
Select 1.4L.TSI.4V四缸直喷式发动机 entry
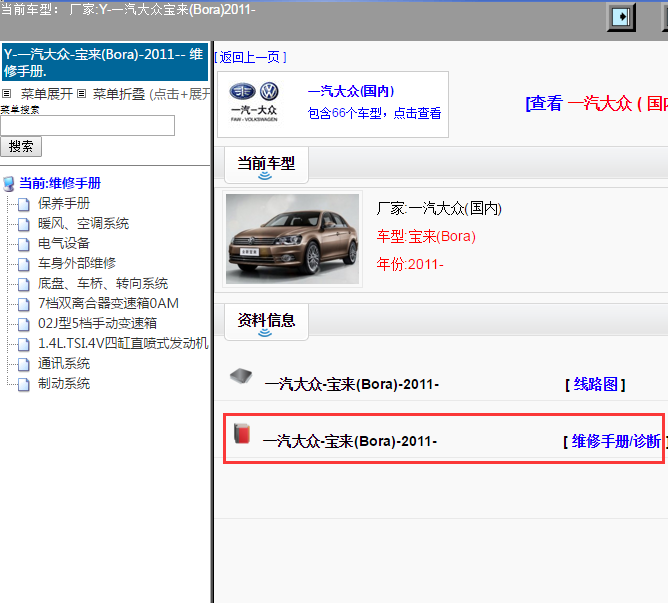123,343
